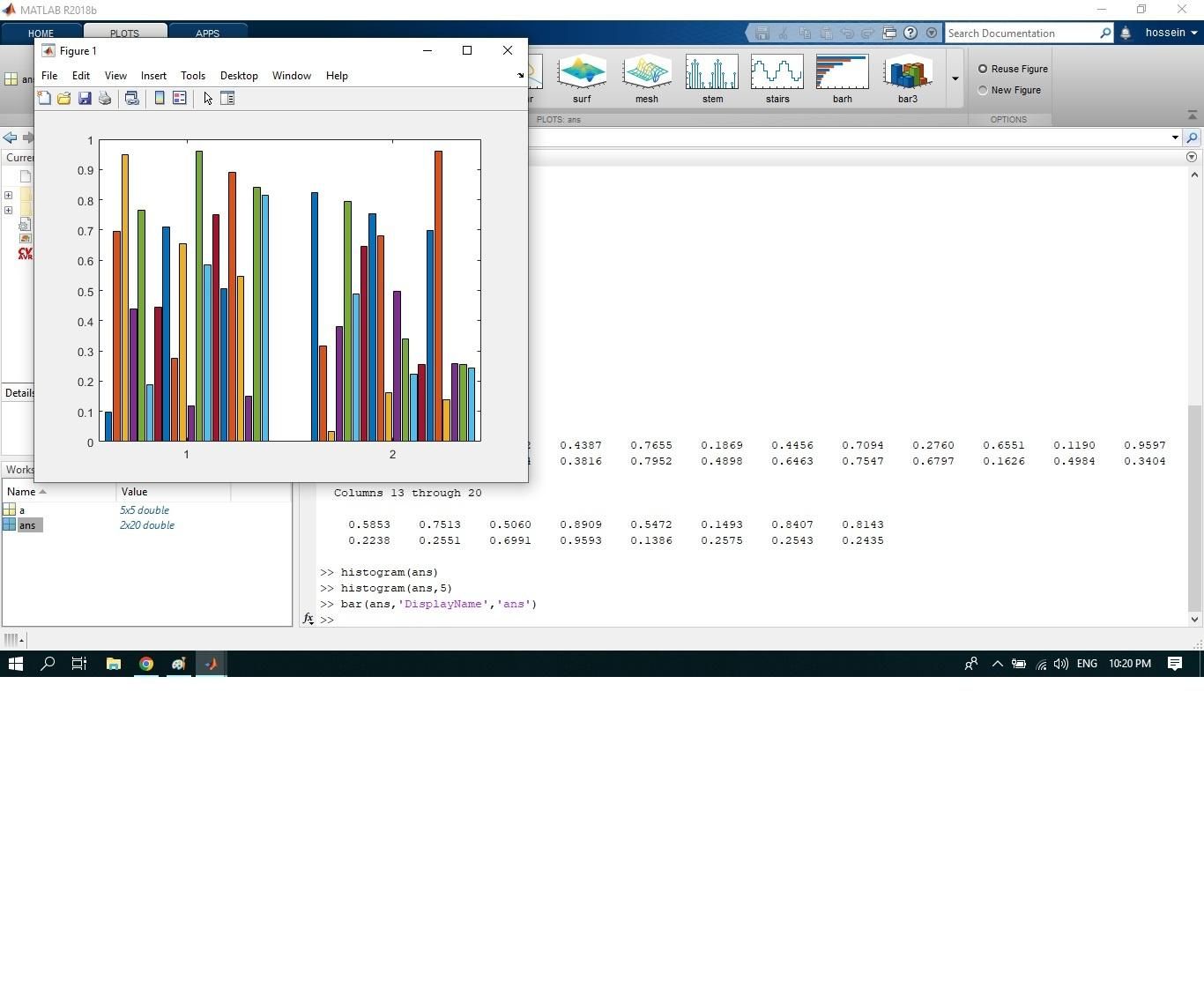1204x989 pixels.
Task: Choose the stem plot type
Action: pyautogui.click(x=712, y=79)
